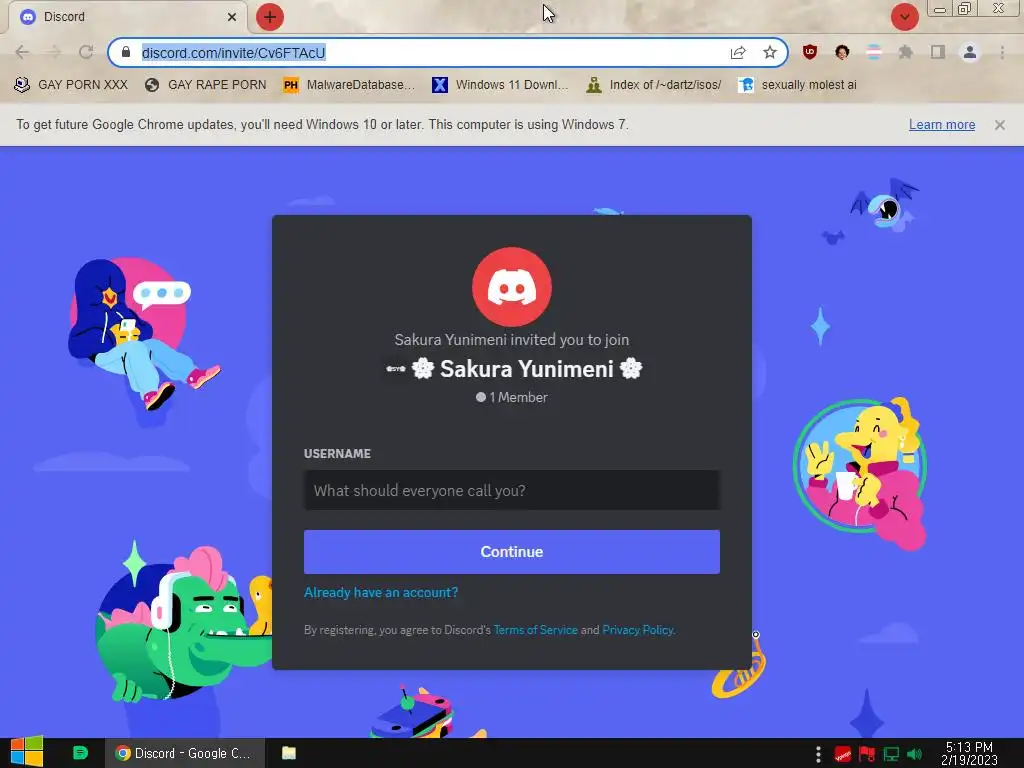Select the discord.com/invite address bar URL
1024x768 pixels.
pos(233,53)
